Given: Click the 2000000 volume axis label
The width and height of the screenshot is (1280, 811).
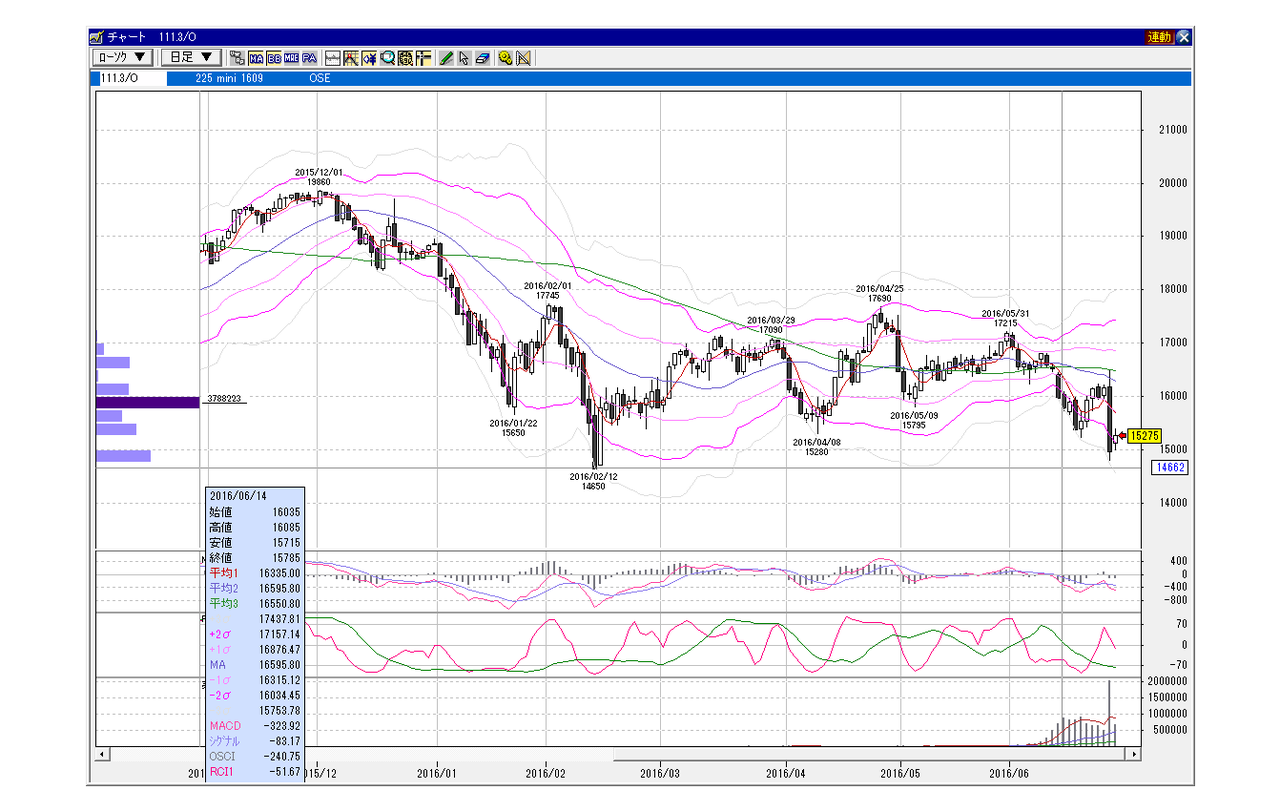Looking at the screenshot, I should pos(1168,681).
